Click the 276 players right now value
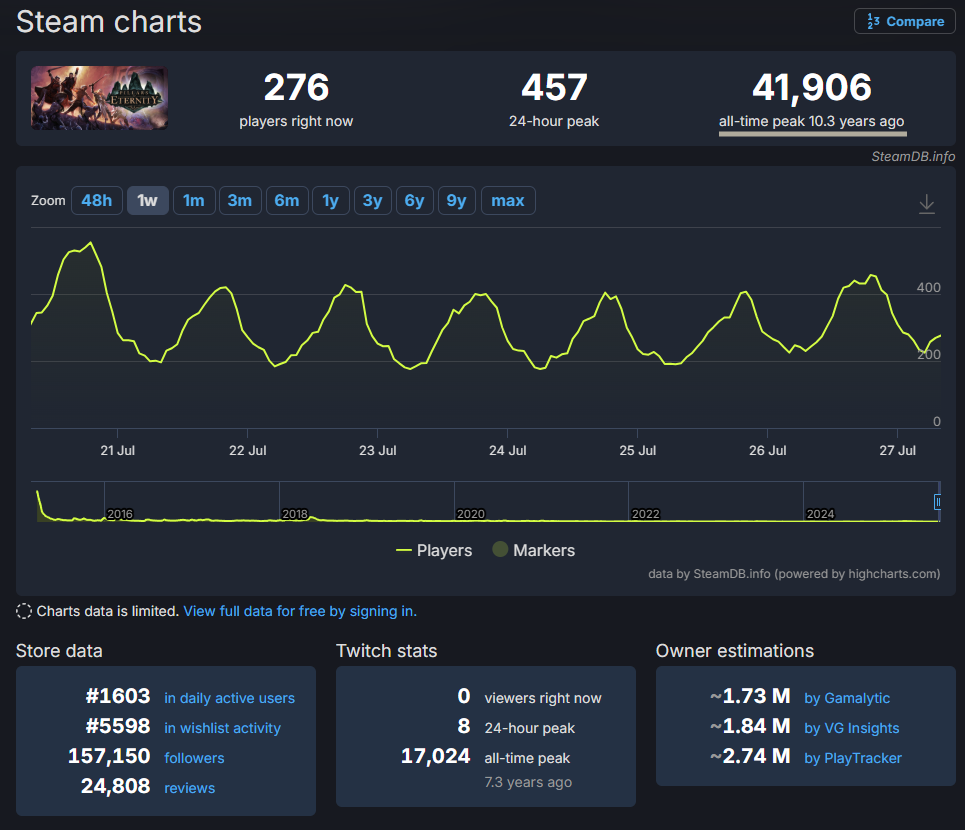Screen dimensions: 965x830 297,87
